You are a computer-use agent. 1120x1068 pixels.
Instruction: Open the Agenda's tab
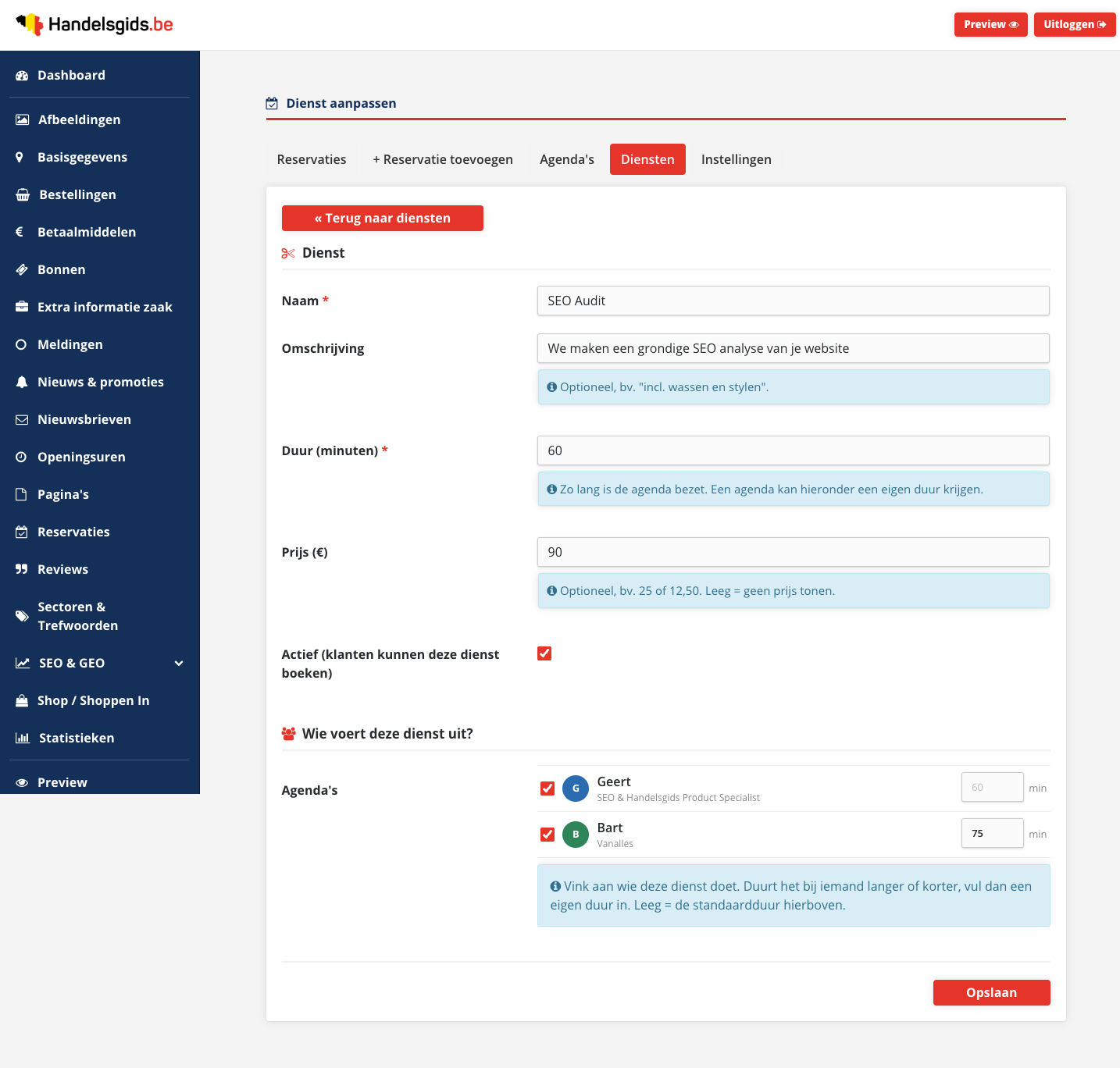(567, 159)
